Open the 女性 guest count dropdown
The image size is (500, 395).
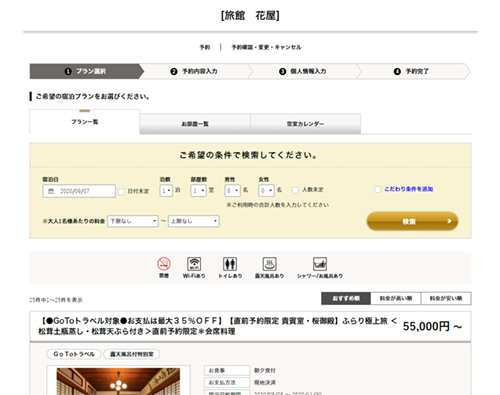(x=266, y=191)
